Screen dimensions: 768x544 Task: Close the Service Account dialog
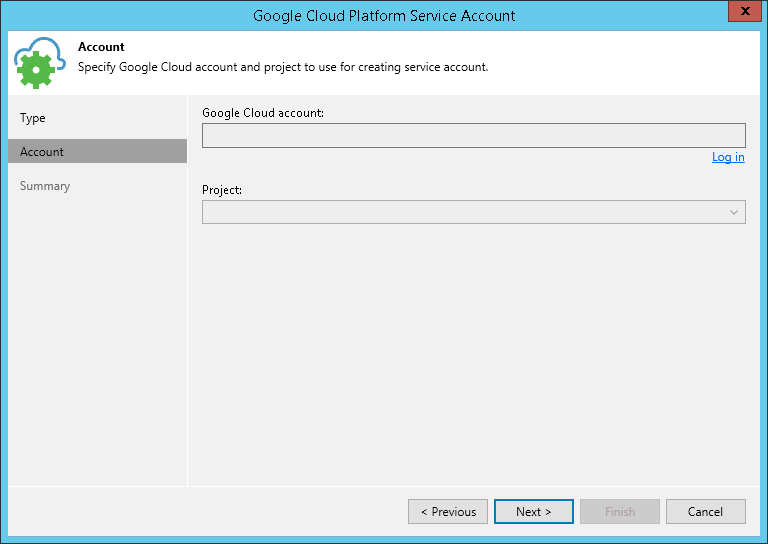tap(744, 11)
